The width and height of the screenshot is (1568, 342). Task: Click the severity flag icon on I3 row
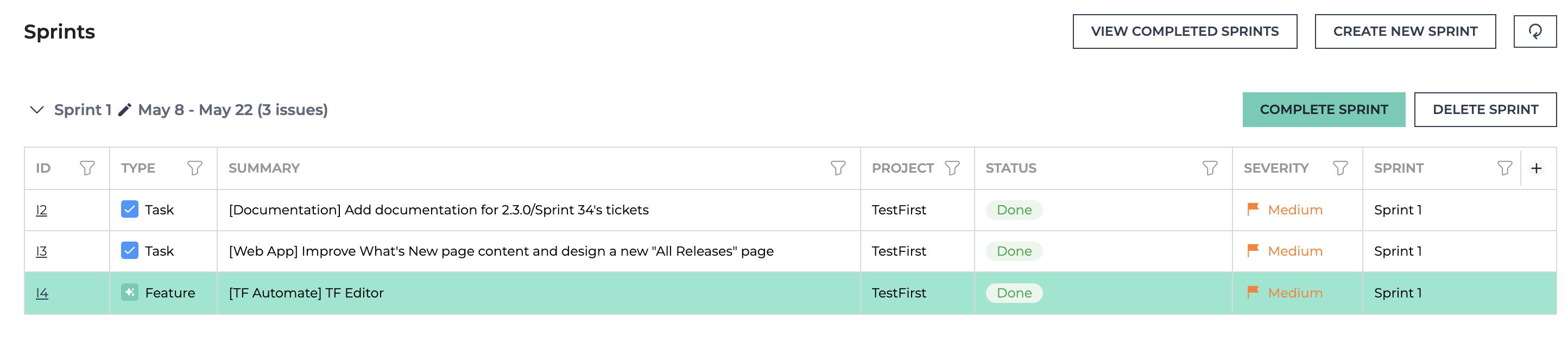(x=1253, y=251)
